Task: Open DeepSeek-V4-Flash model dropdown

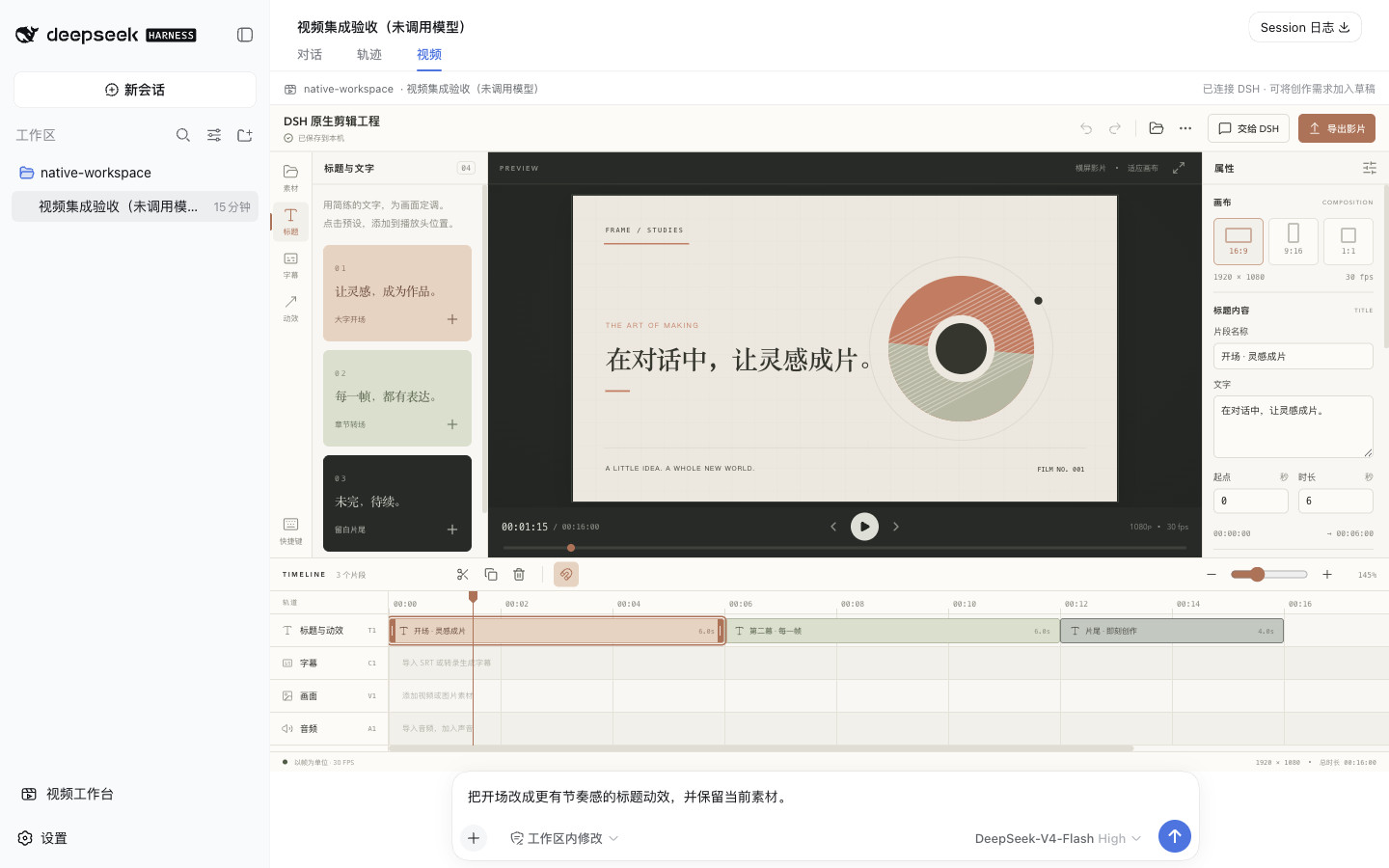Action: click(x=1058, y=838)
